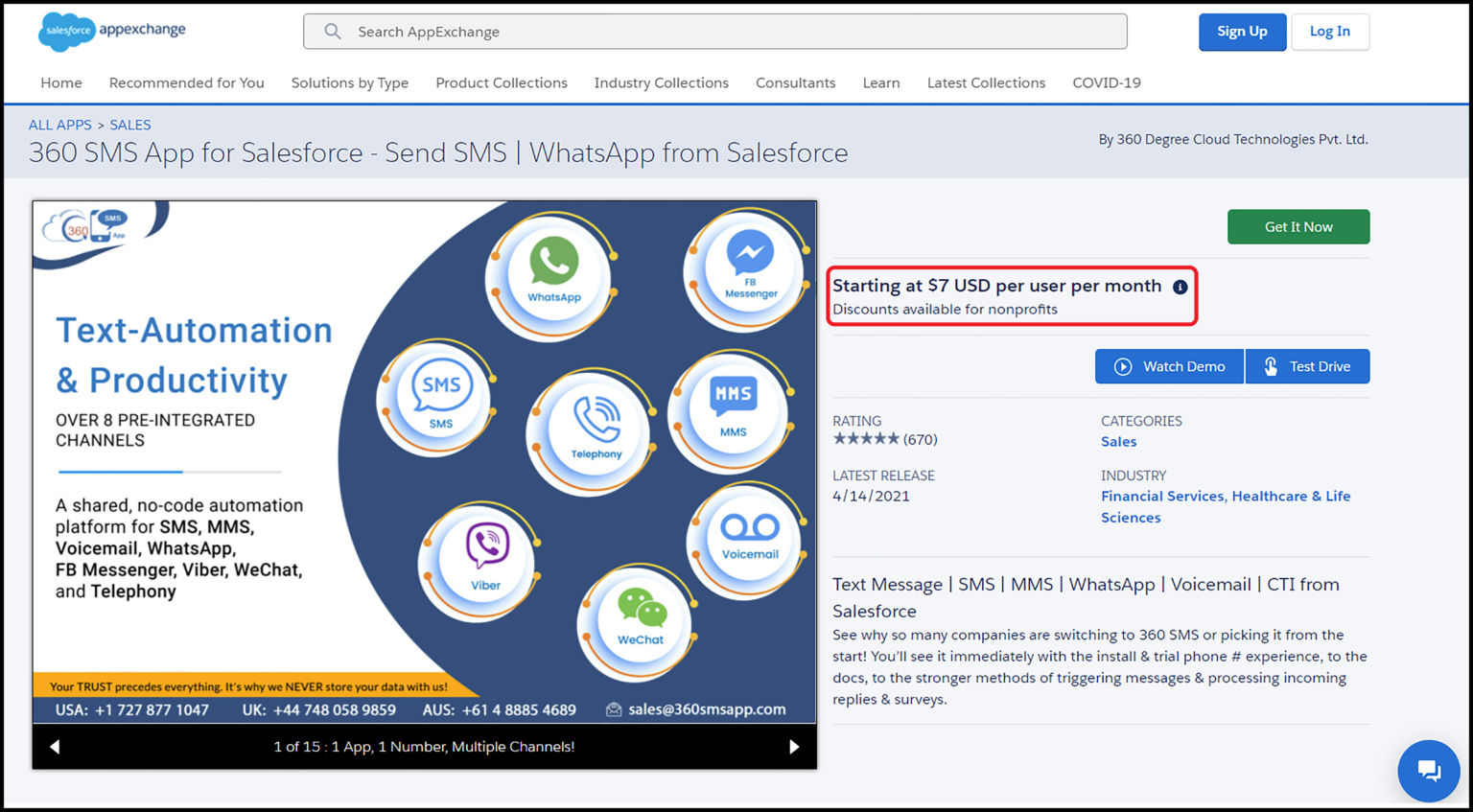
Task: Click the '1 of 15' slide caption
Action: pos(424,747)
